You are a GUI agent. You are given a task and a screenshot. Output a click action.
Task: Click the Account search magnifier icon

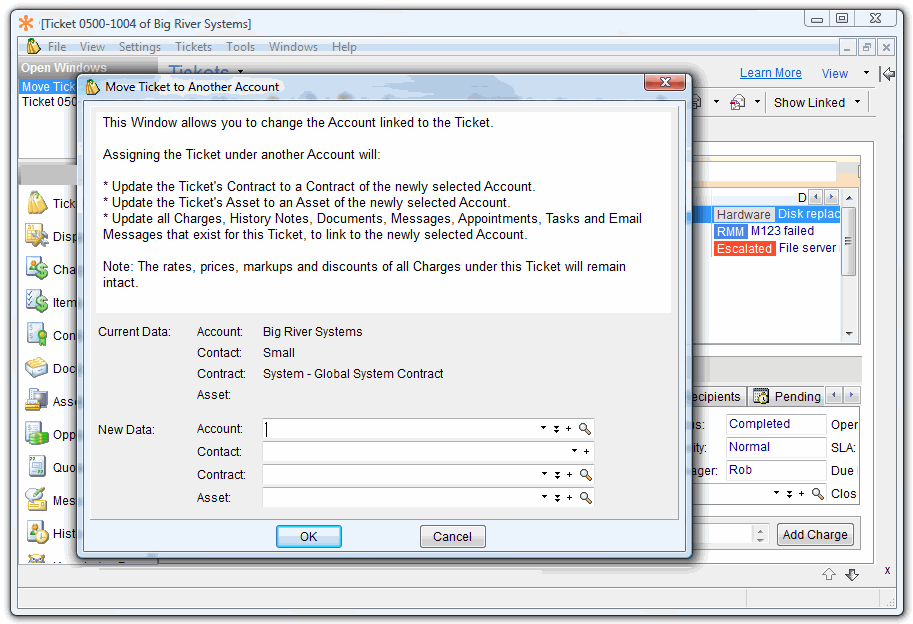[x=586, y=429]
